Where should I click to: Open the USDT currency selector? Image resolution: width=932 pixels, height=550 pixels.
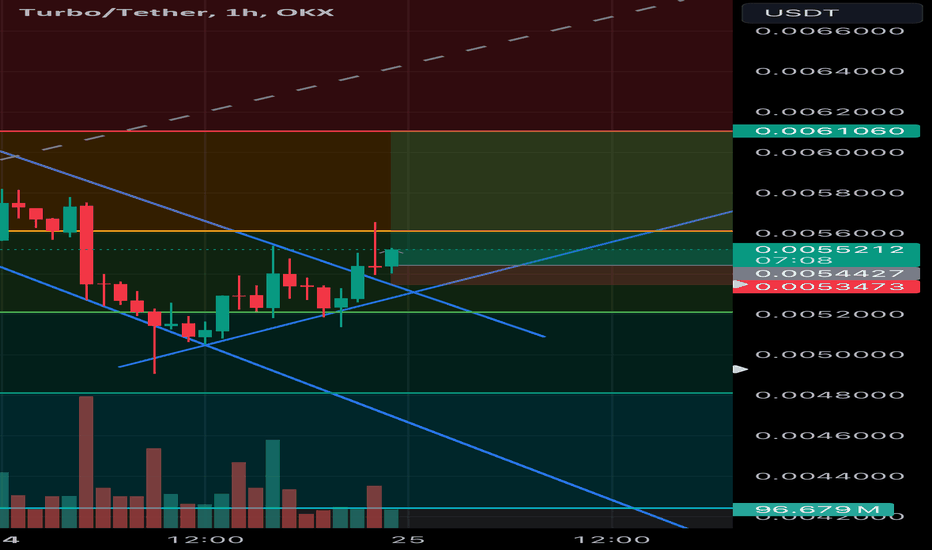coord(832,12)
